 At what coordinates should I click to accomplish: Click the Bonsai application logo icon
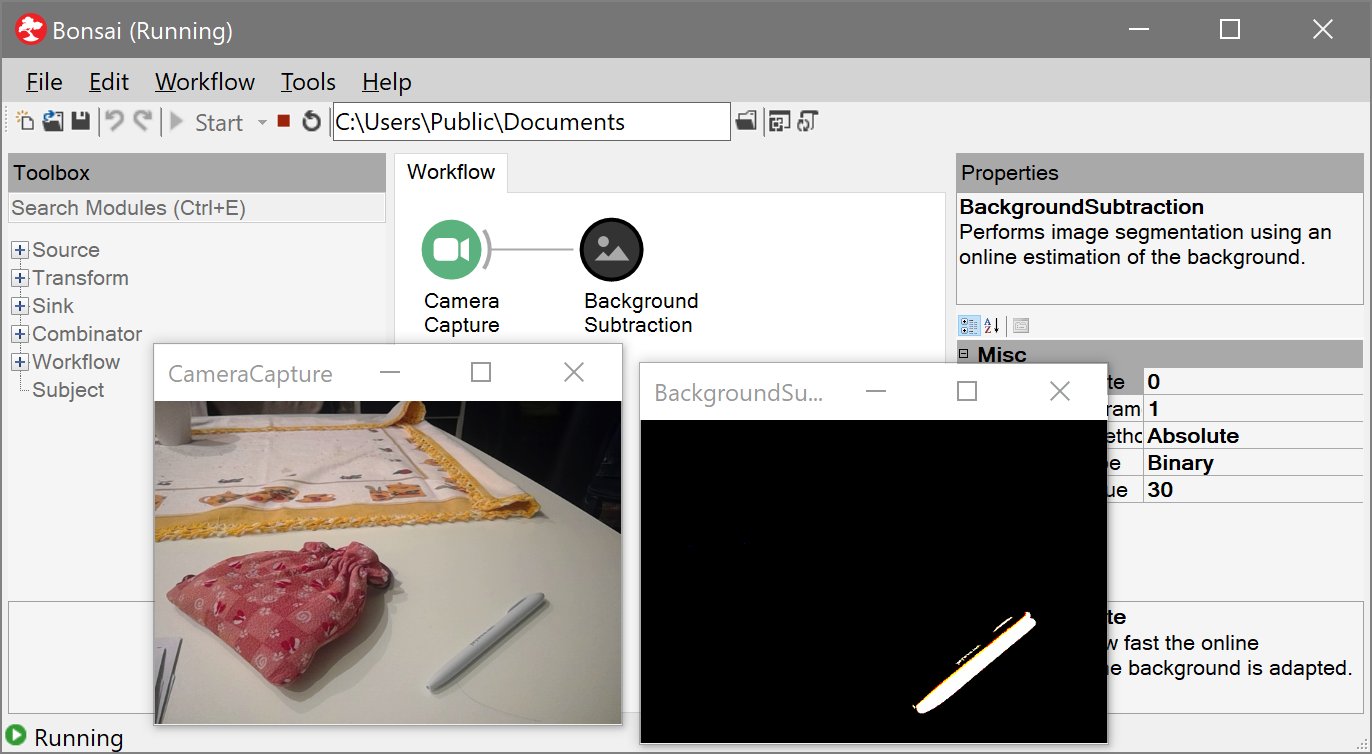click(31, 31)
